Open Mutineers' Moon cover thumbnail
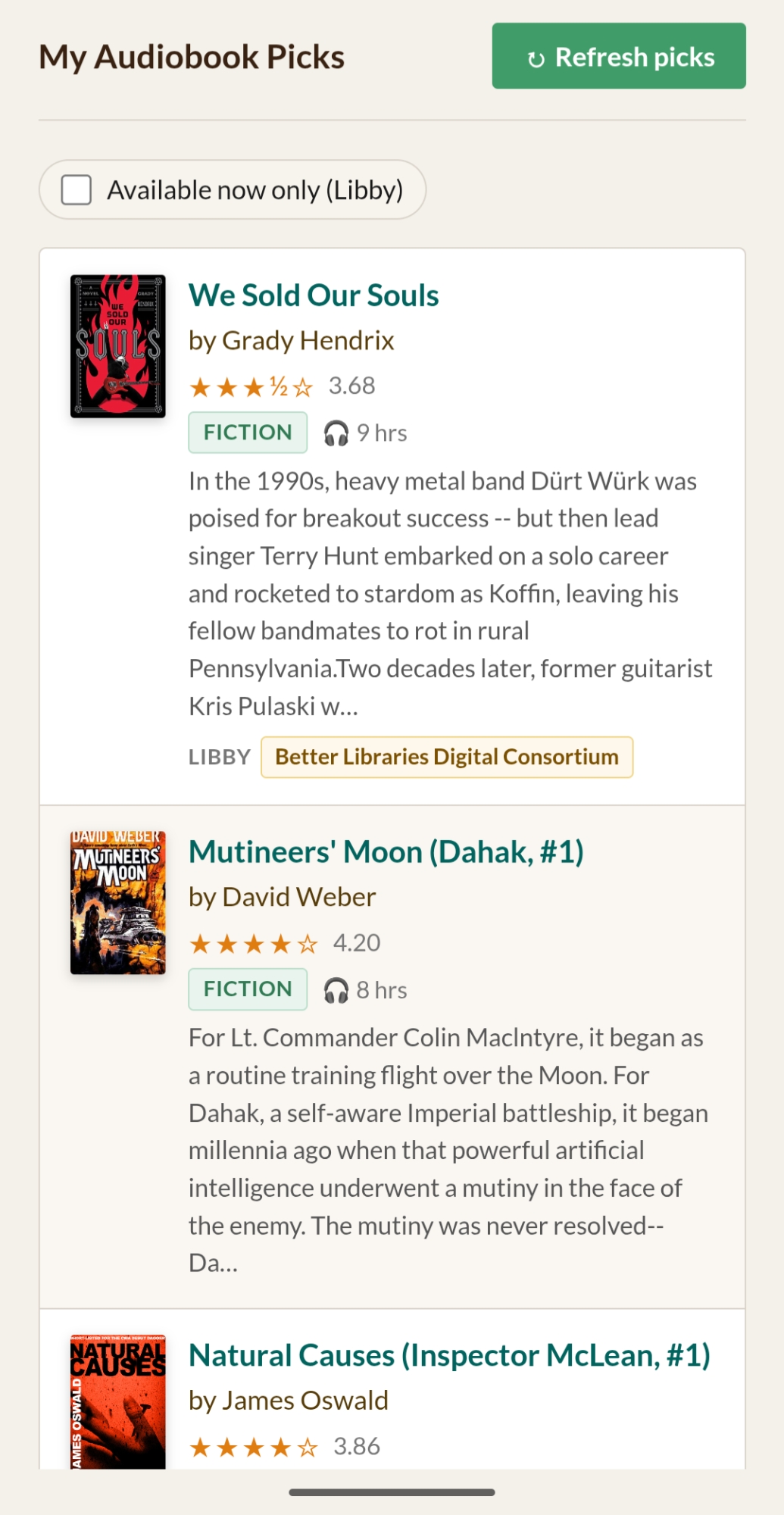This screenshot has height=1515, width=784. click(118, 902)
